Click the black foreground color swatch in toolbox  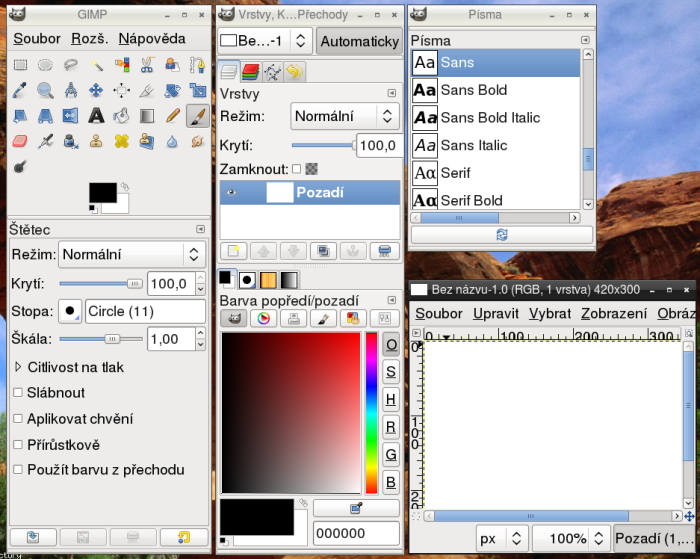click(101, 192)
